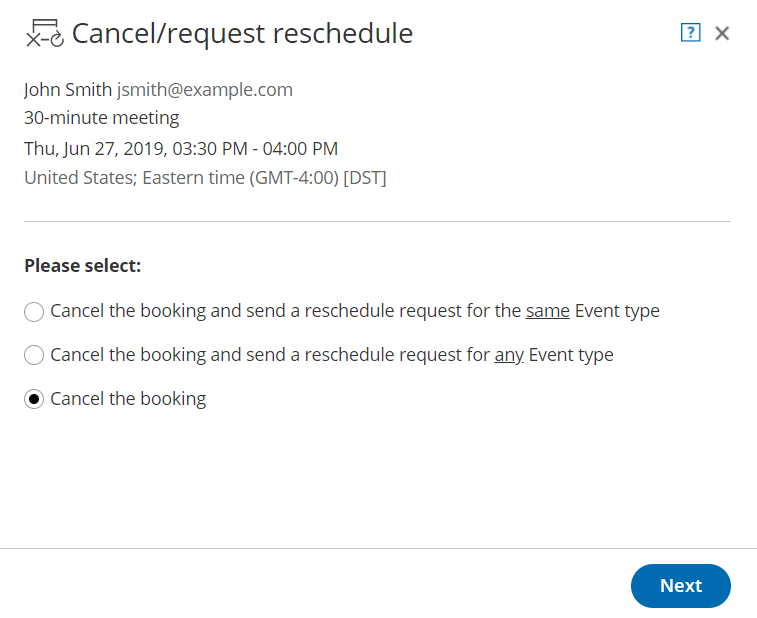Click the 'Cancel/request reschedule' dialog title
The width and height of the screenshot is (757, 618).
tap(242, 34)
